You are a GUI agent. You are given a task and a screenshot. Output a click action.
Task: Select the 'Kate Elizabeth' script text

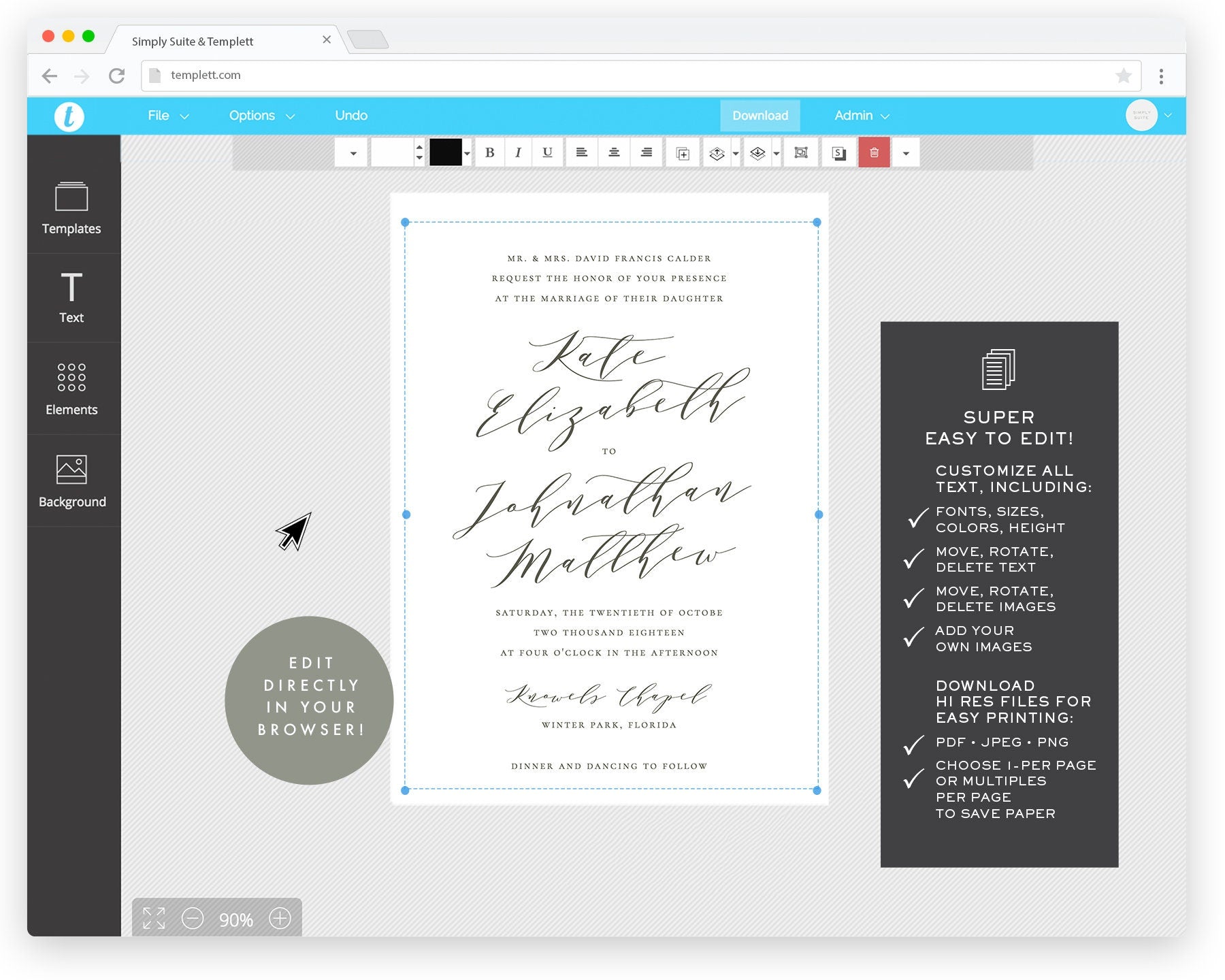coord(611,390)
